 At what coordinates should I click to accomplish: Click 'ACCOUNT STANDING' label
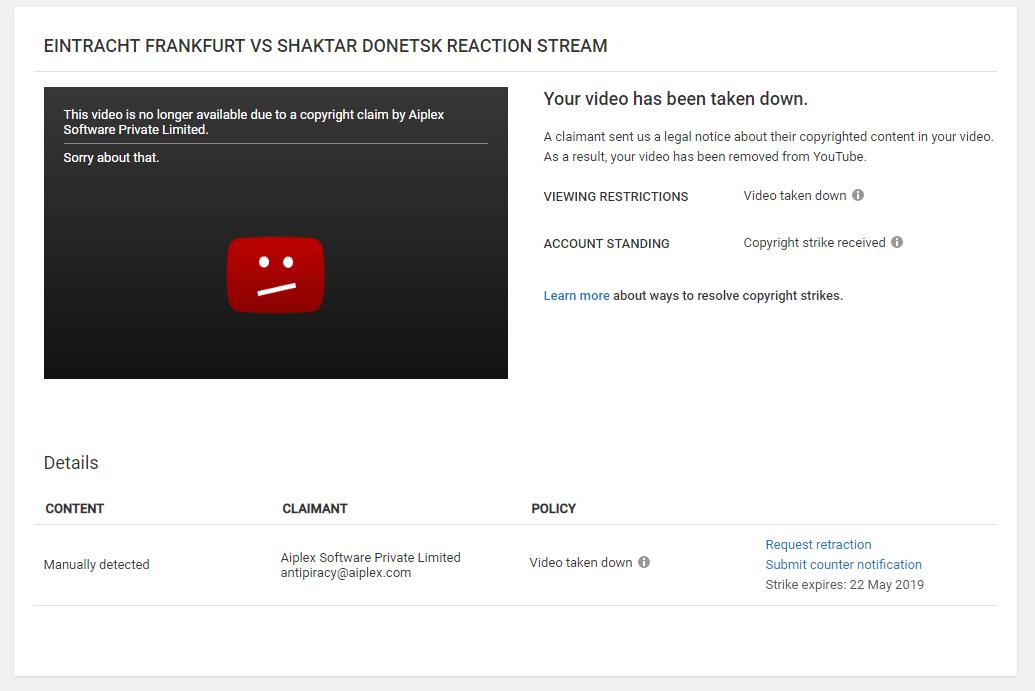tap(606, 244)
